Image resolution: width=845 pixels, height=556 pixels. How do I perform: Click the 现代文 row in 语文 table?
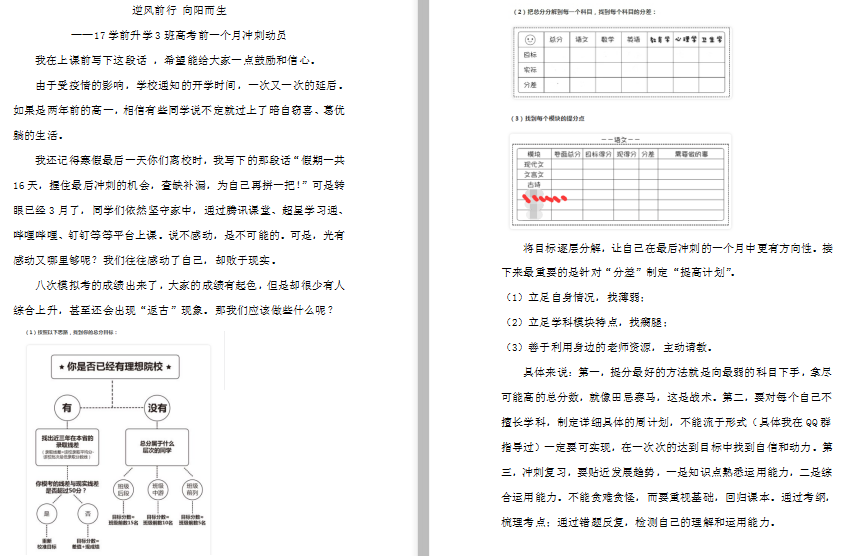pyautogui.click(x=532, y=163)
